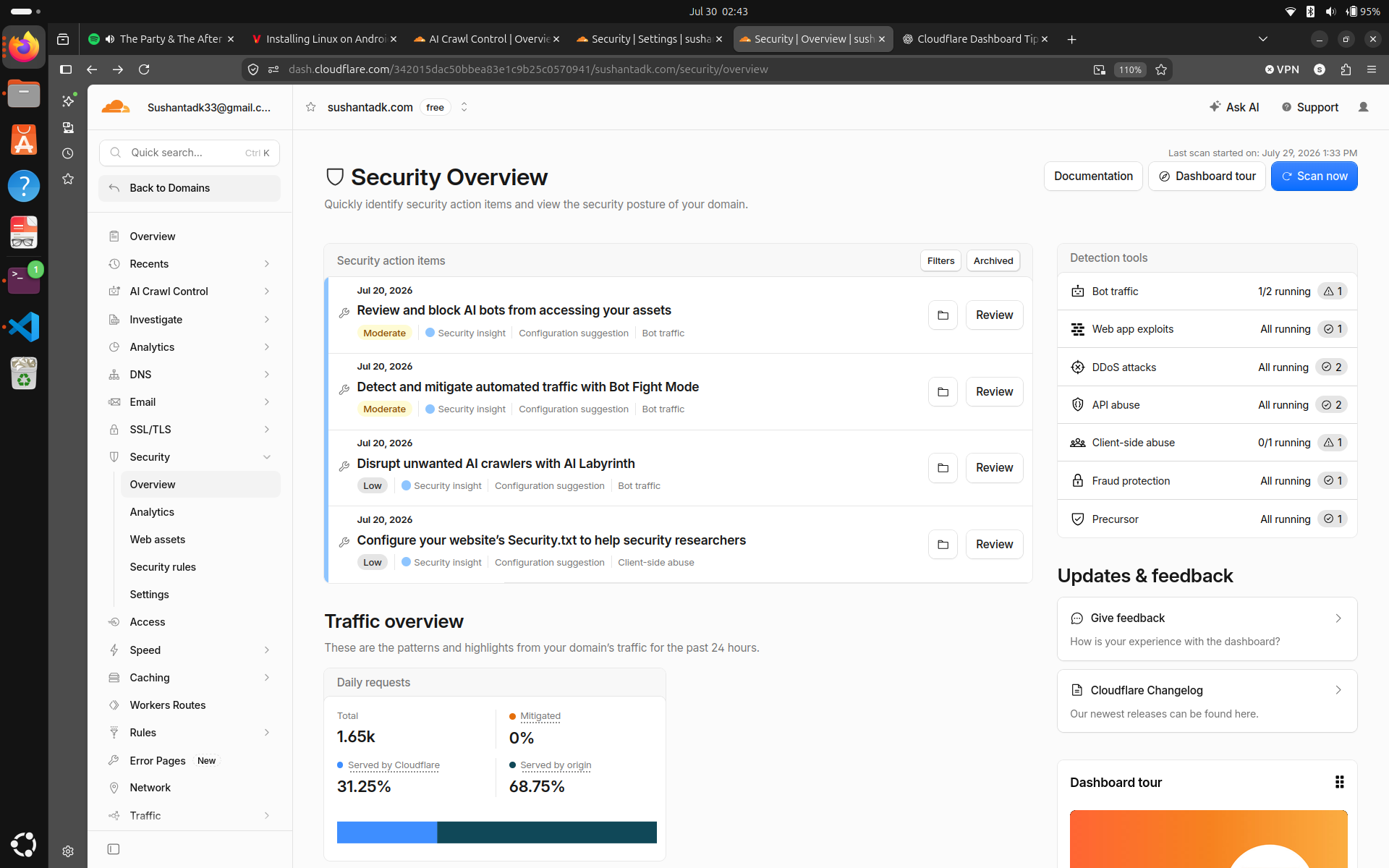View Archived action items
1389x868 pixels.
click(993, 261)
